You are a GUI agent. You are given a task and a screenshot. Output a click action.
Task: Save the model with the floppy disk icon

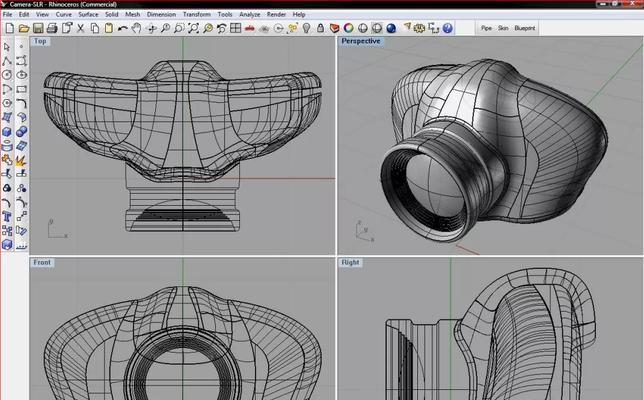(x=38, y=28)
